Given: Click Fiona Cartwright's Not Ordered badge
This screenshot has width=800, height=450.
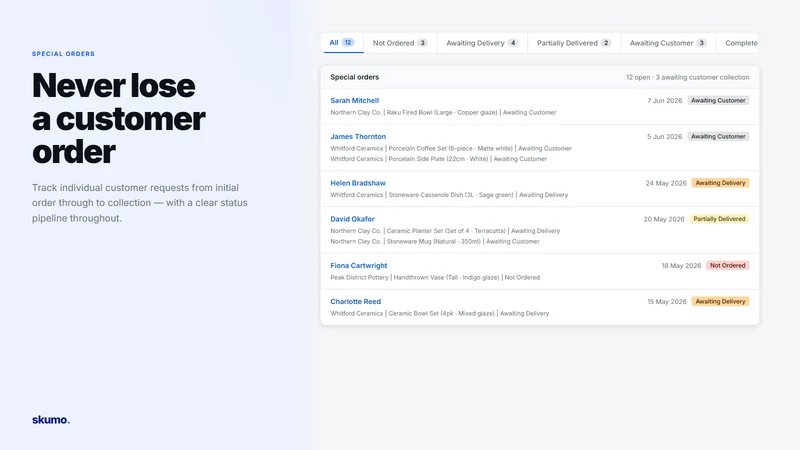Looking at the screenshot, I should 728,265.
